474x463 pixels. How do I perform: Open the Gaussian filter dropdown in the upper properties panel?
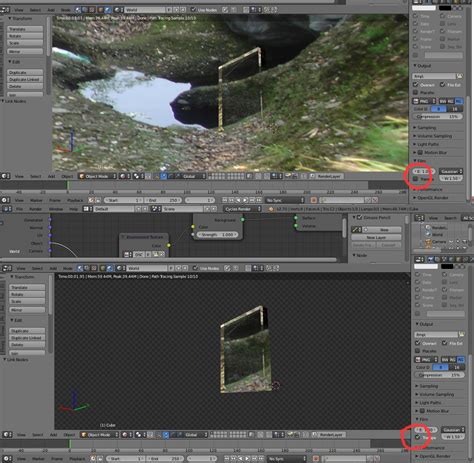pyautogui.click(x=451, y=171)
